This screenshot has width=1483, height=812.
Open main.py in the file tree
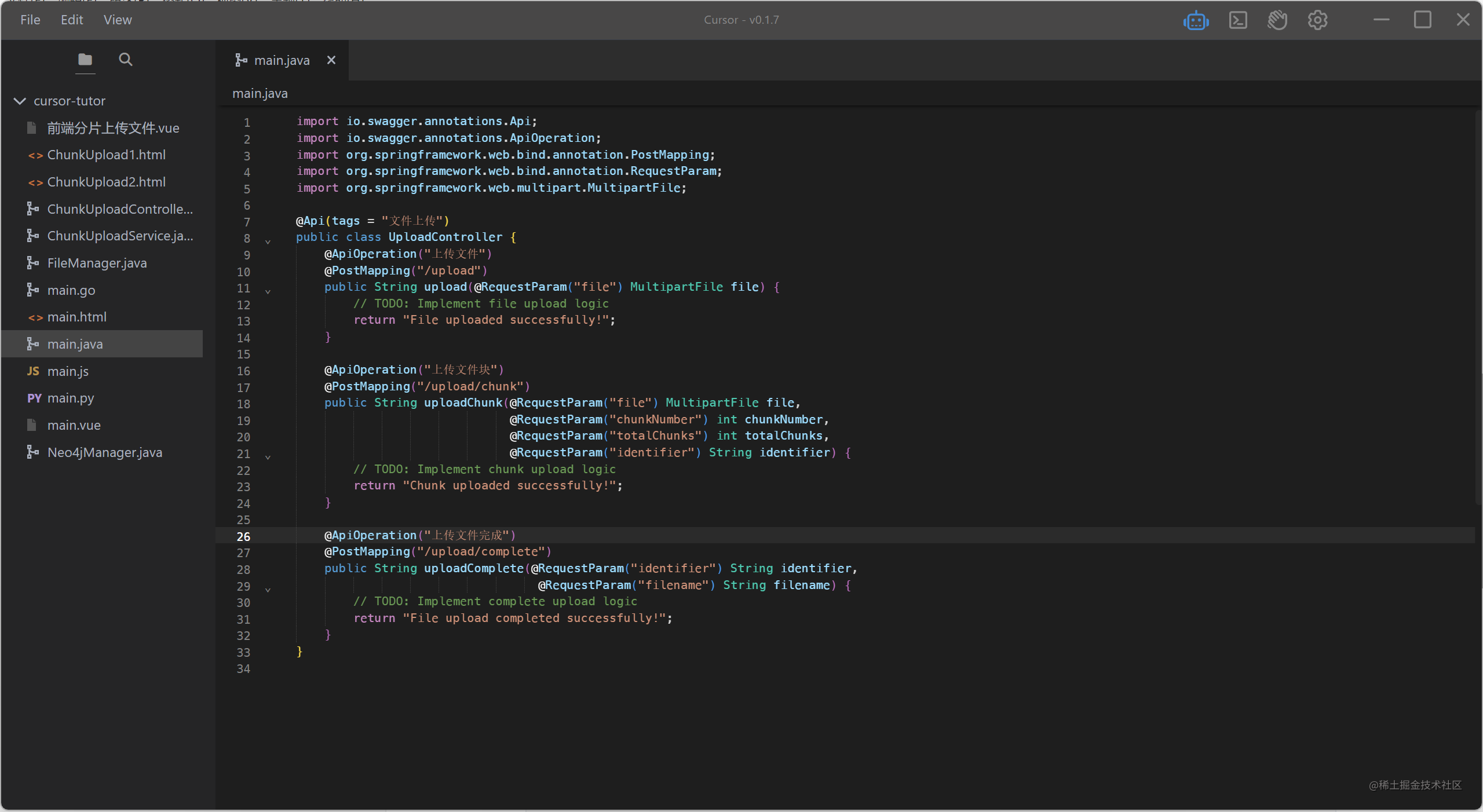point(70,398)
